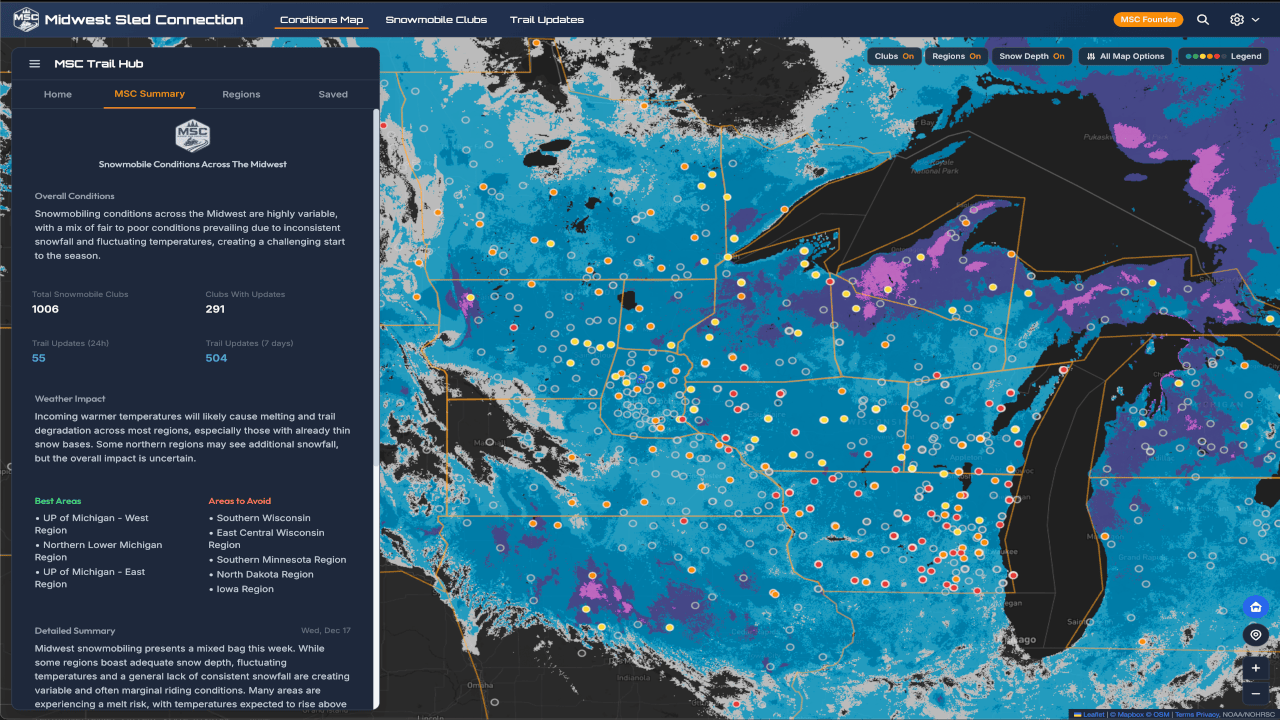This screenshot has height=720, width=1280.
Task: Click the Wed, Dec 17 date
Action: (x=326, y=631)
